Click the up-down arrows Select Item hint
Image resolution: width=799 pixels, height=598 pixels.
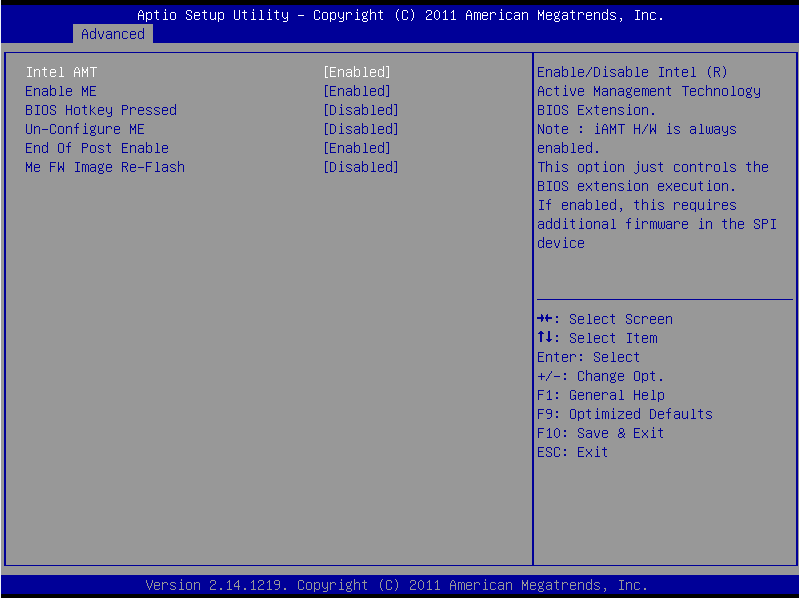597,338
